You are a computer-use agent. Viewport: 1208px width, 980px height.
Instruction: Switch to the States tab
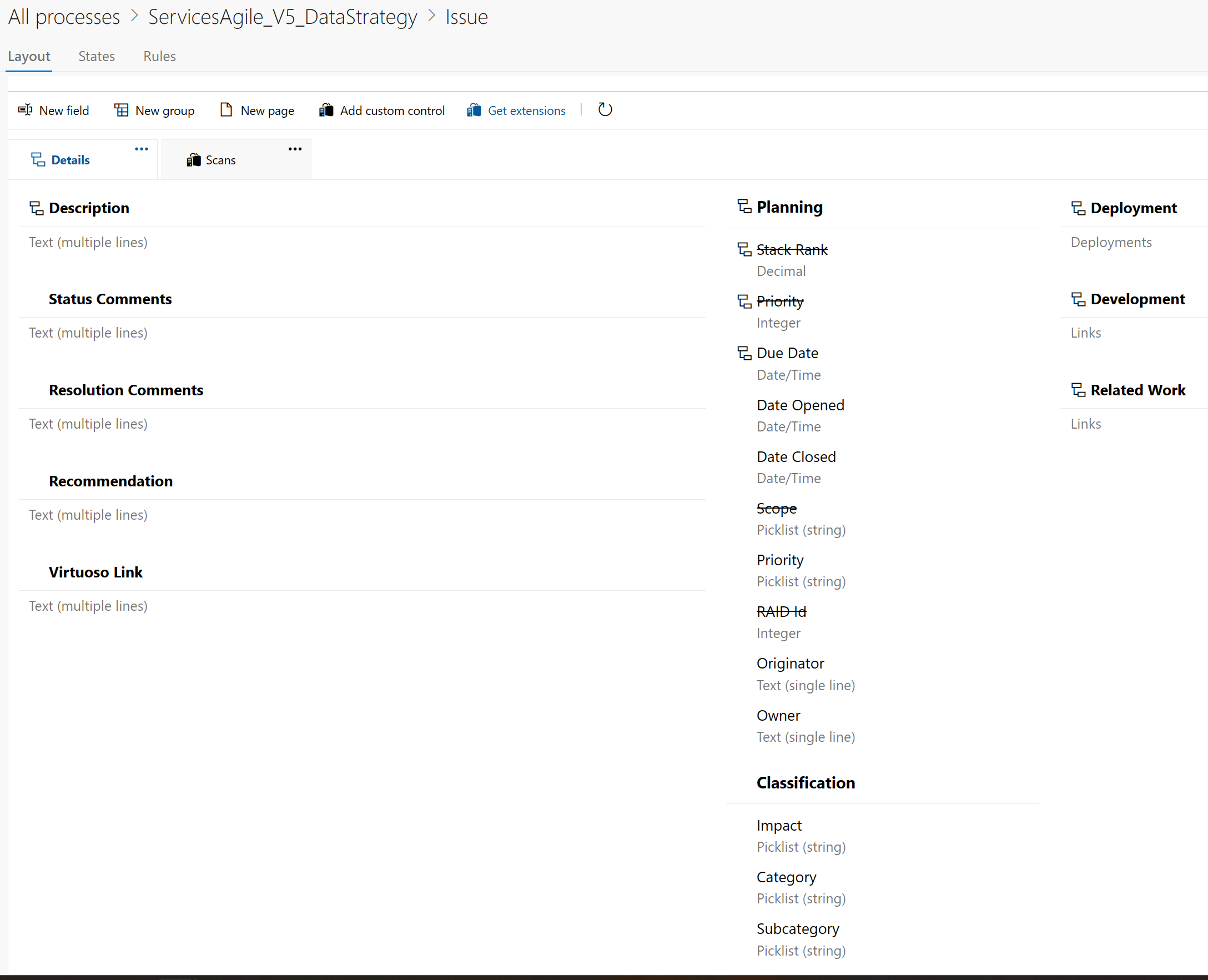[97, 56]
